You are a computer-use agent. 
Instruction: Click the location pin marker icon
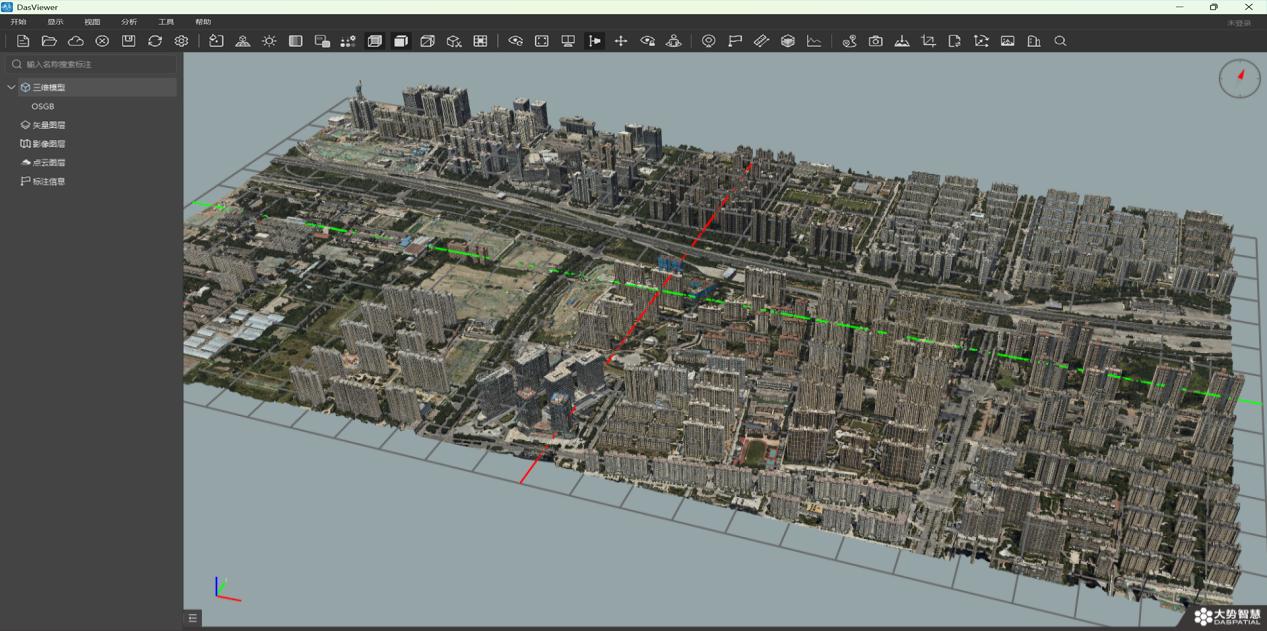[708, 41]
